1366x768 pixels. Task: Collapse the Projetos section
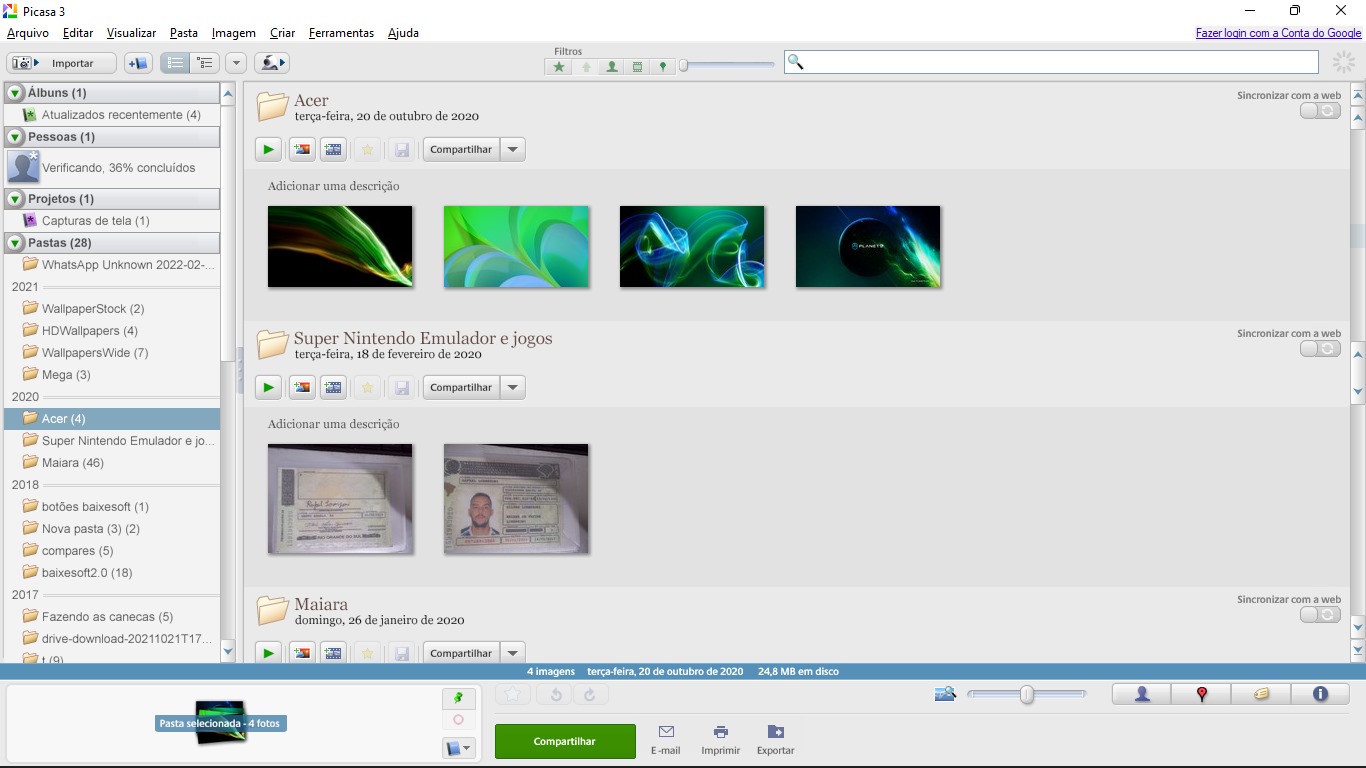[15, 199]
